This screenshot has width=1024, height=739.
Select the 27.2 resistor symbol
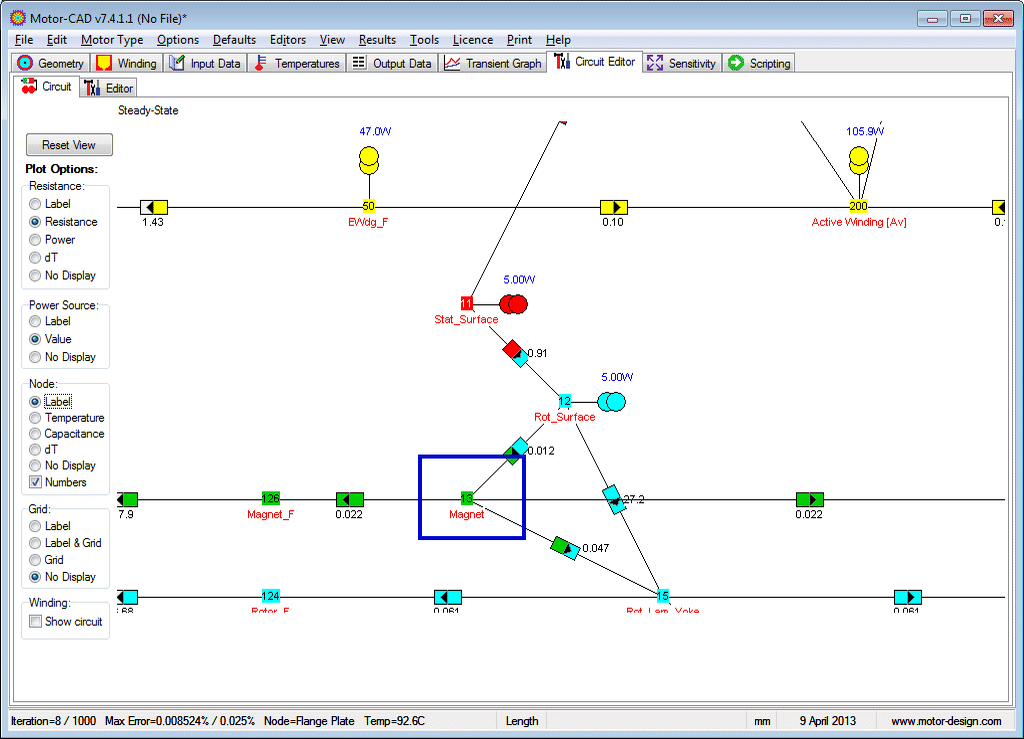[x=614, y=499]
